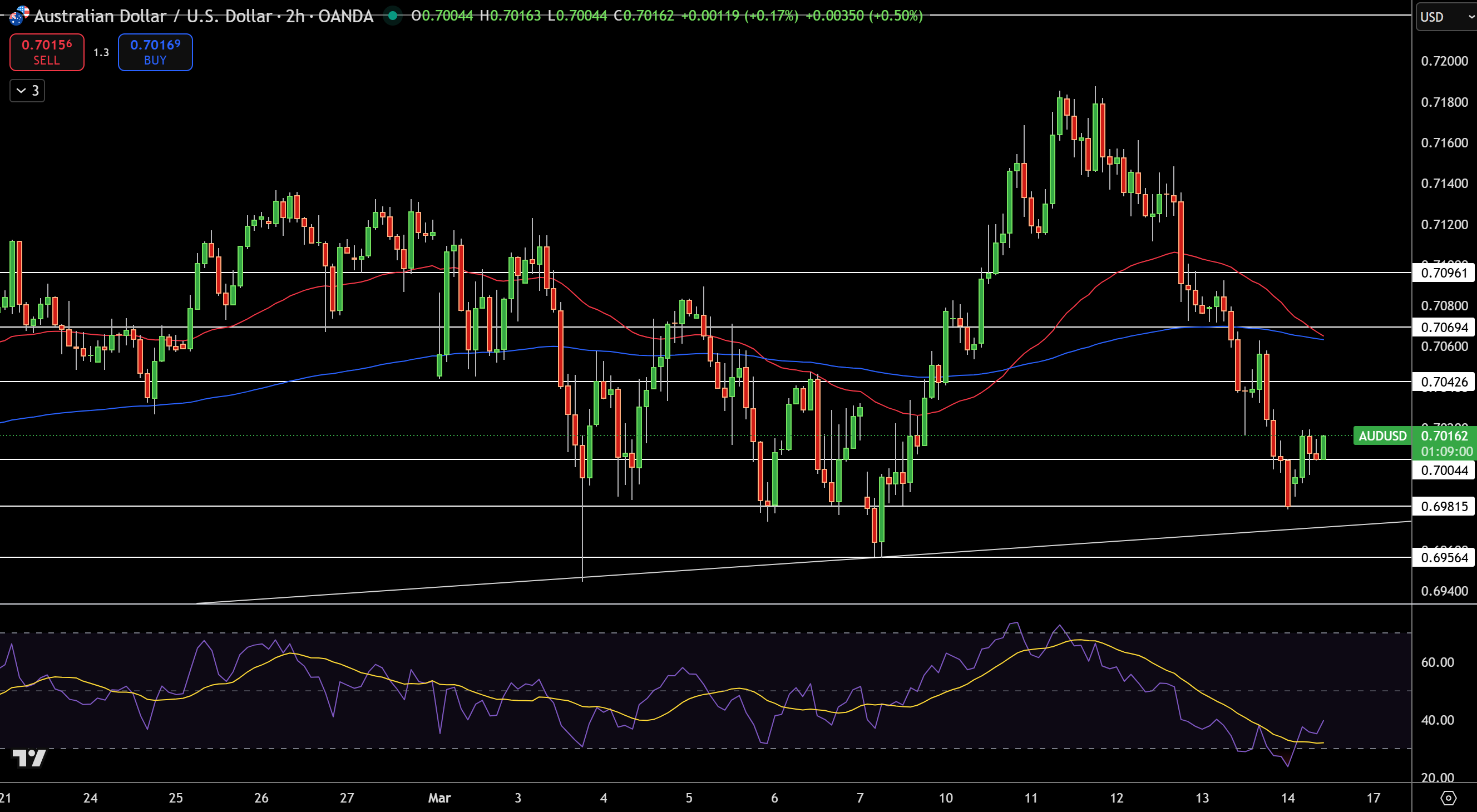Click the 60.00 RSI scale label
The height and width of the screenshot is (812, 1477).
(x=1438, y=662)
